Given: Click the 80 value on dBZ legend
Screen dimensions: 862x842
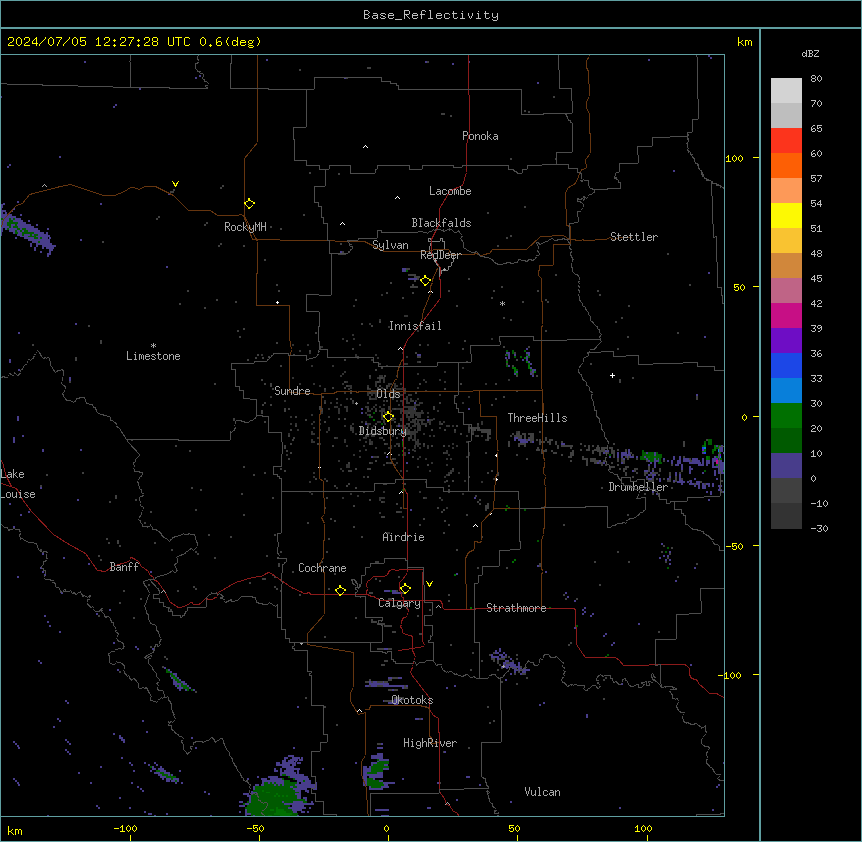Looking at the screenshot, I should (816, 79).
